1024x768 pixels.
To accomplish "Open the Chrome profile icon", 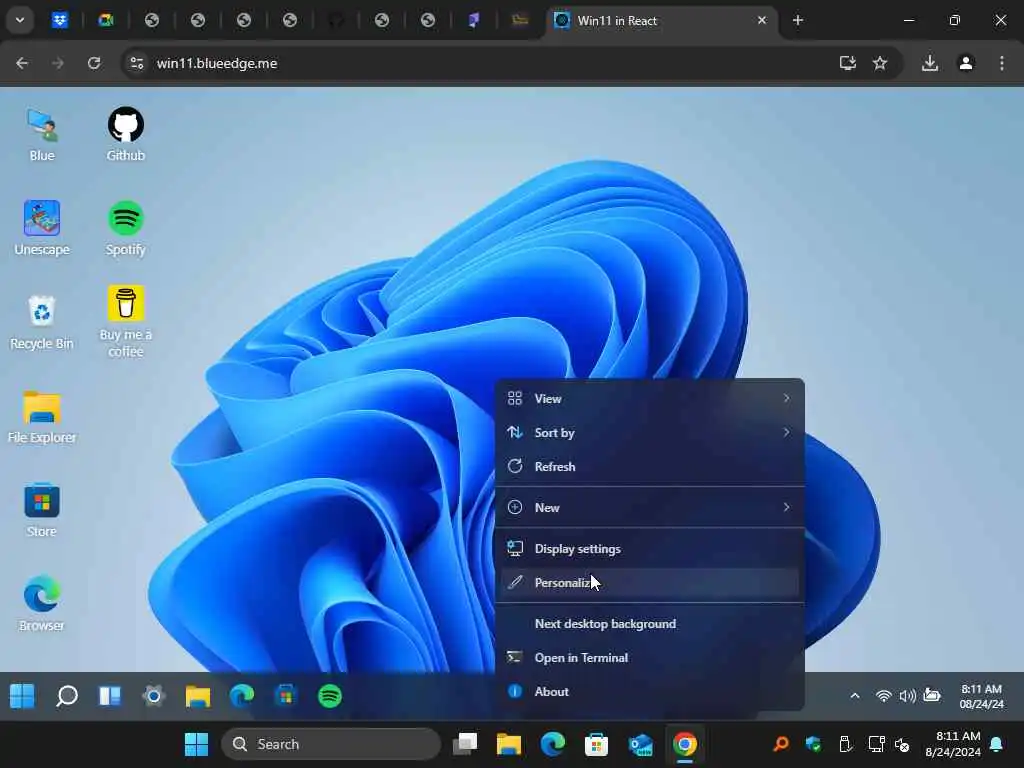I will click(966, 63).
